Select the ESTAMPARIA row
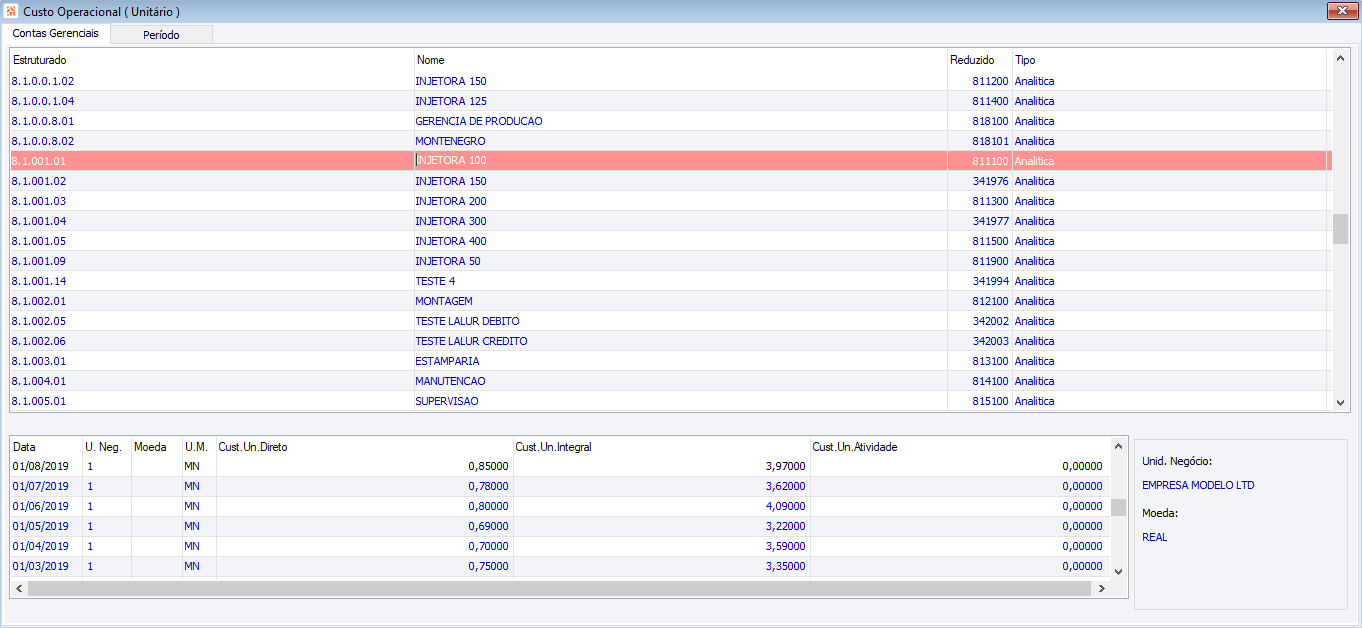This screenshot has height=628, width=1362. [670, 361]
